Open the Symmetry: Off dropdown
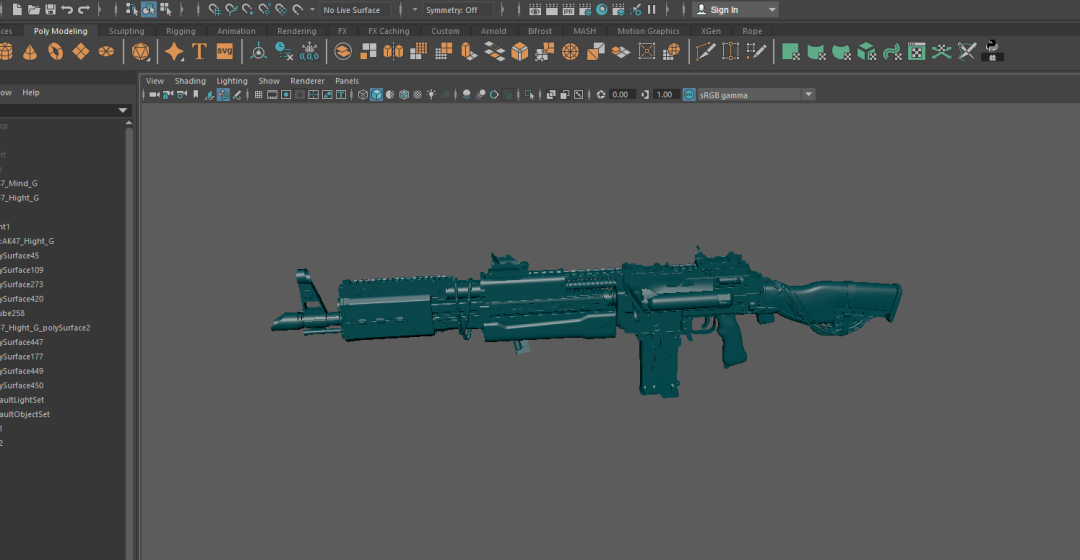The image size is (1080, 560). [x=456, y=10]
